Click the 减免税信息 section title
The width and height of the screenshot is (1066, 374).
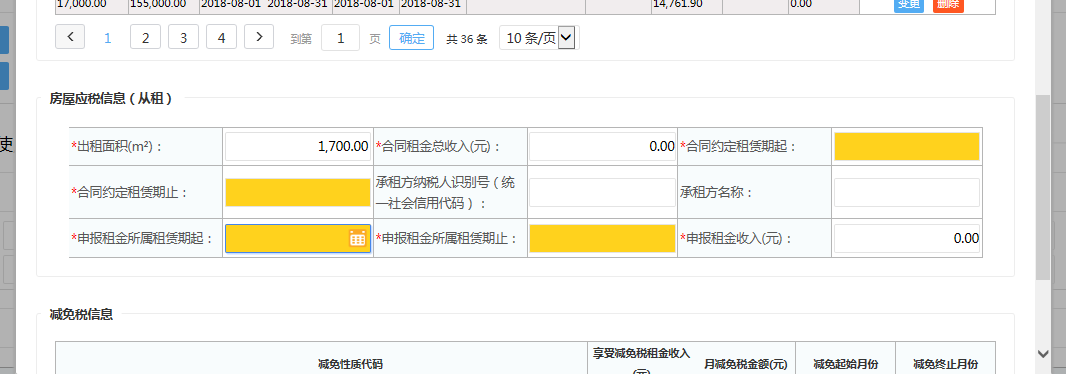[x=82, y=314]
